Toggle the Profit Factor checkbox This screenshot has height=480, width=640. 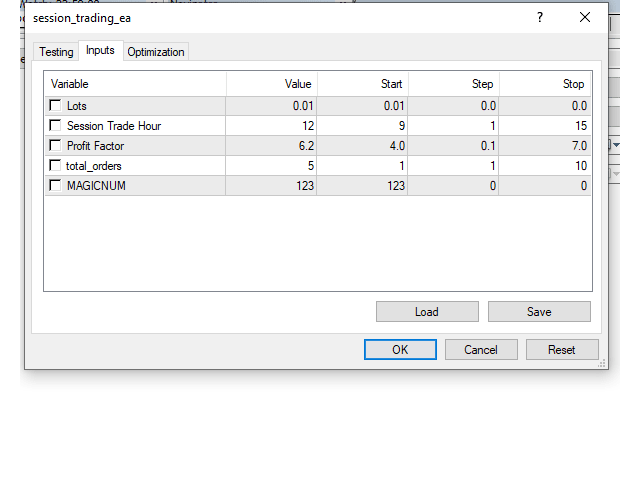coord(55,145)
